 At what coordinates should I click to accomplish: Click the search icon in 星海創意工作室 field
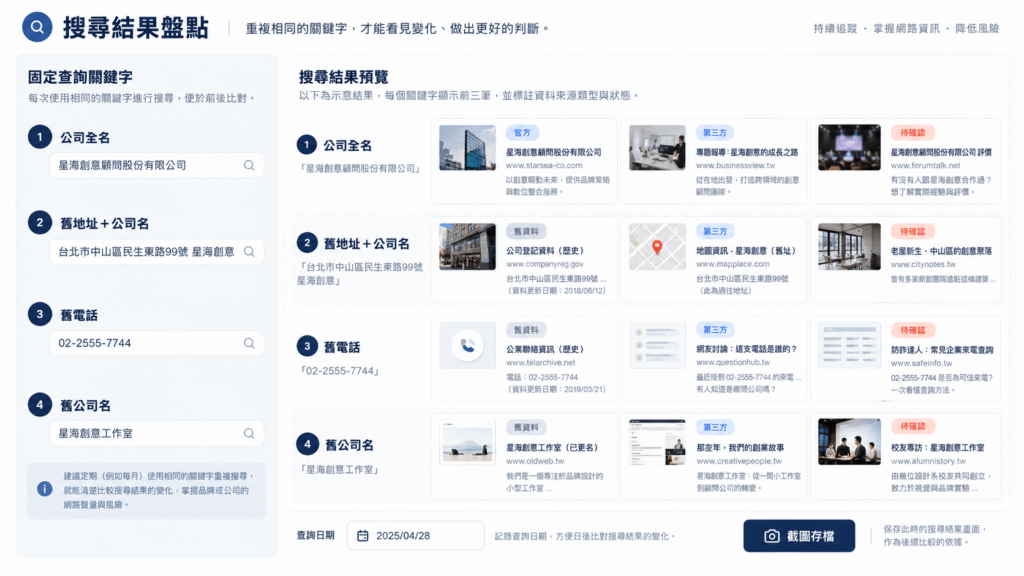tap(249, 433)
